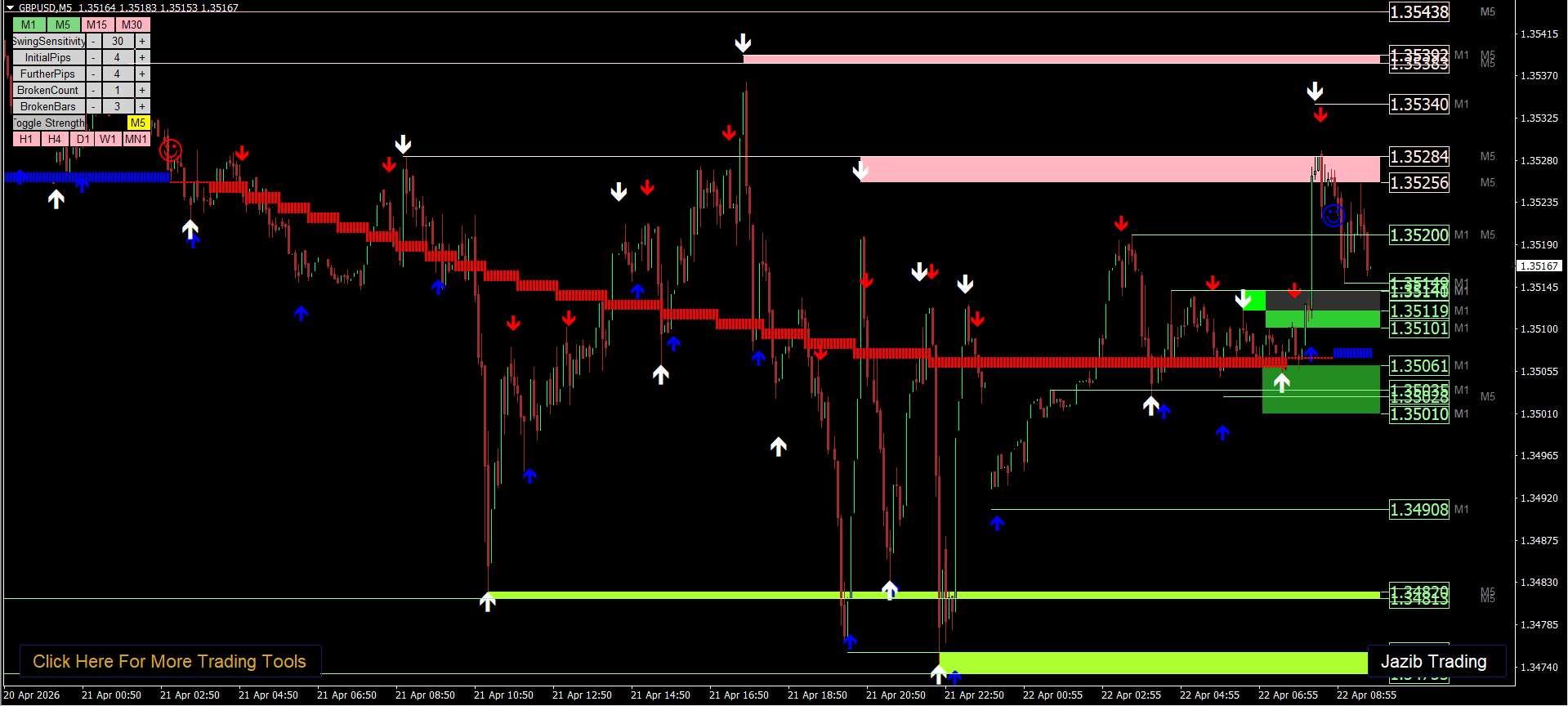Image resolution: width=1568 pixels, height=706 pixels.
Task: Decrease InitialPips with the minus button
Action: click(94, 57)
